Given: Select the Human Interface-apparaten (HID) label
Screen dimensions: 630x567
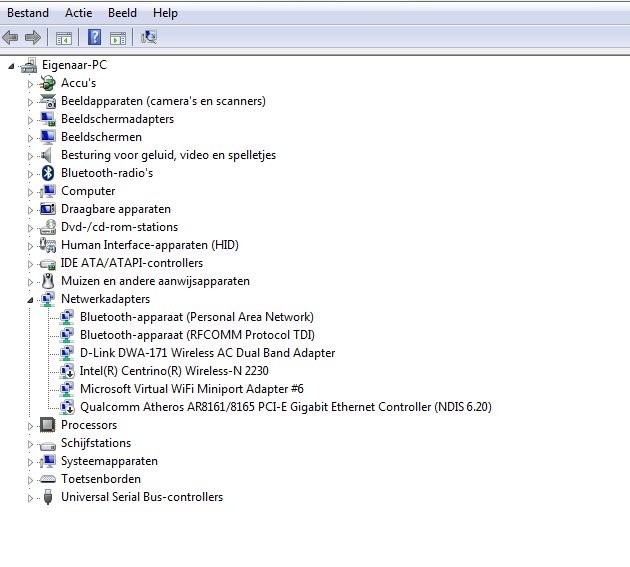Looking at the screenshot, I should coord(150,245).
